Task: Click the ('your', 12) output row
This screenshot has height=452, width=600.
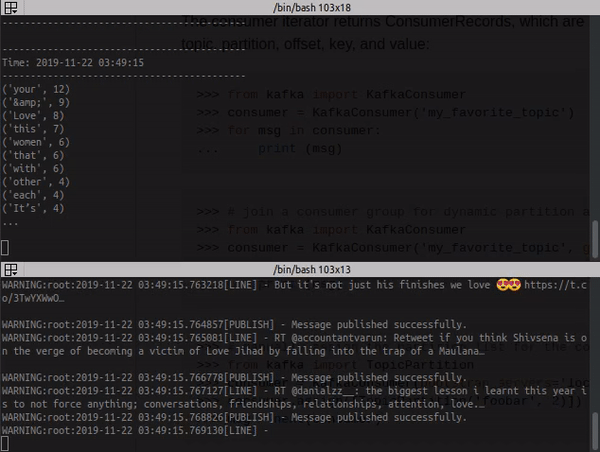Action: click(x=36, y=89)
